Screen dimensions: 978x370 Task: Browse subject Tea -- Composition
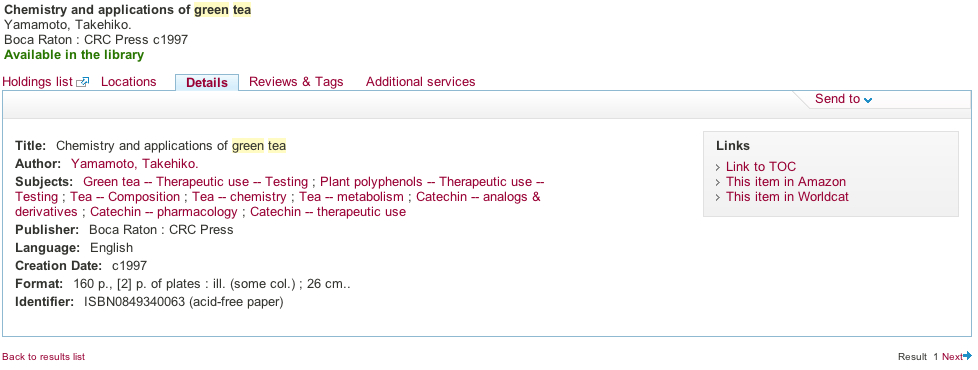[125, 197]
